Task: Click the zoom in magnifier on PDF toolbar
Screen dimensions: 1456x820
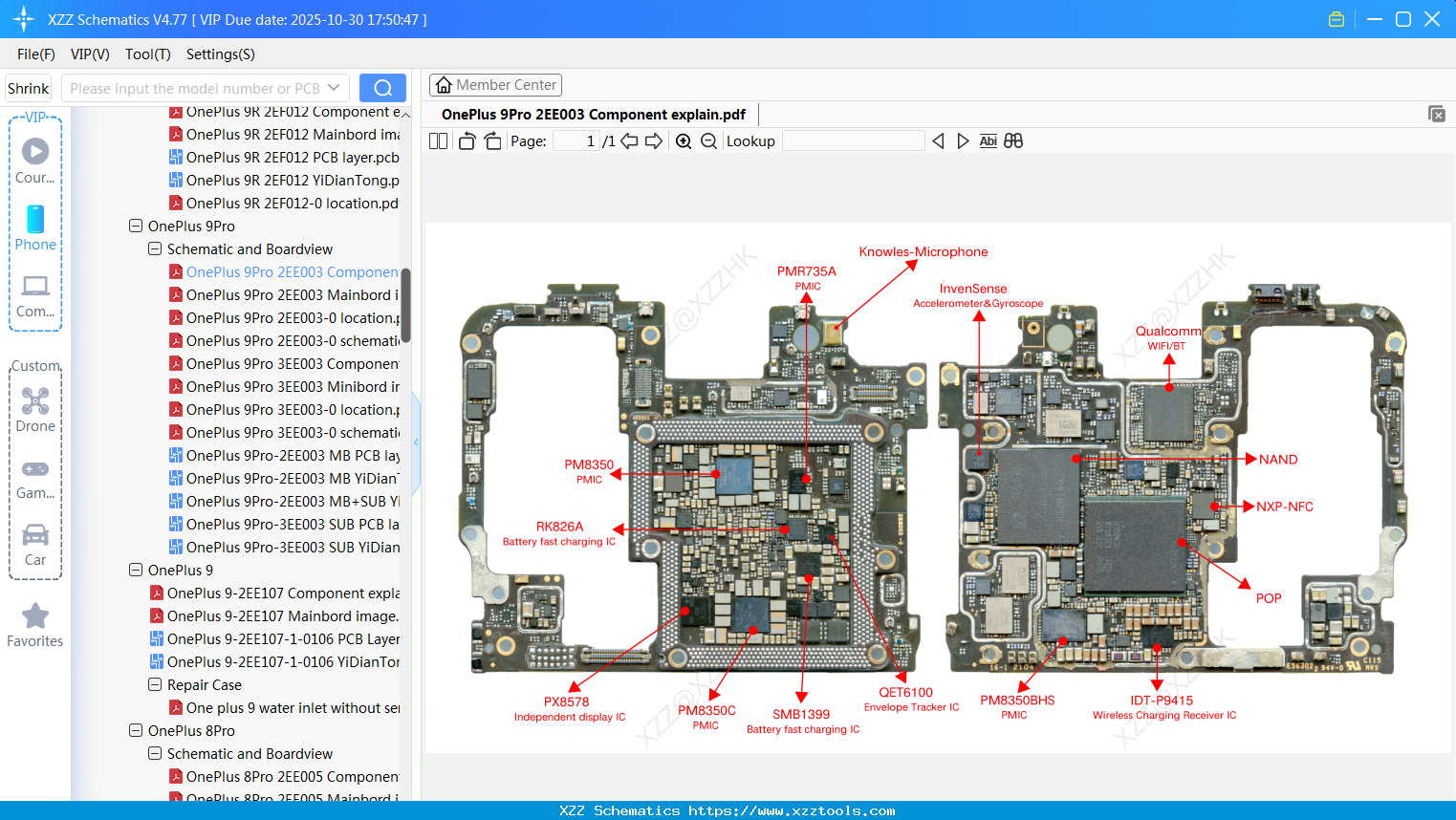Action: 684,140
